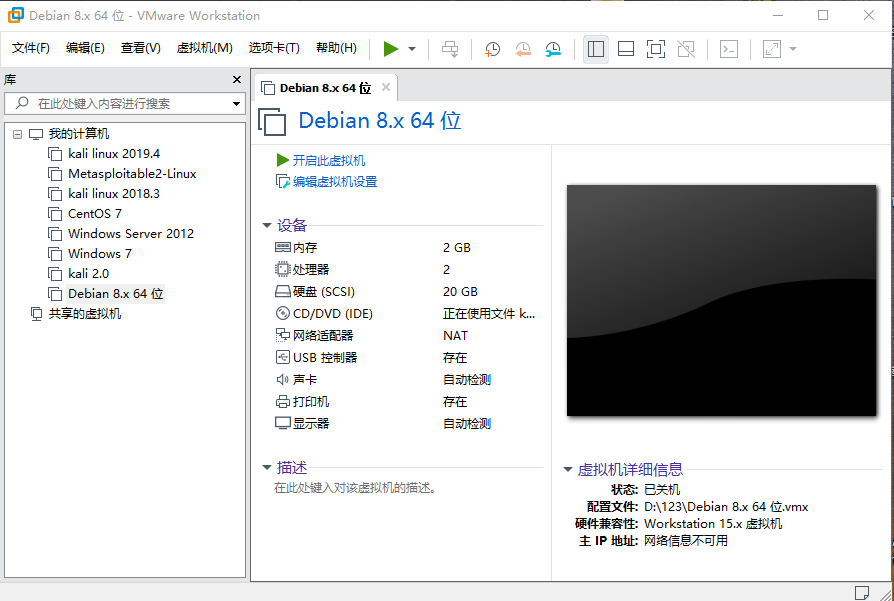Open the library search filter dropdown
This screenshot has height=601, width=894.
pyautogui.click(x=236, y=104)
